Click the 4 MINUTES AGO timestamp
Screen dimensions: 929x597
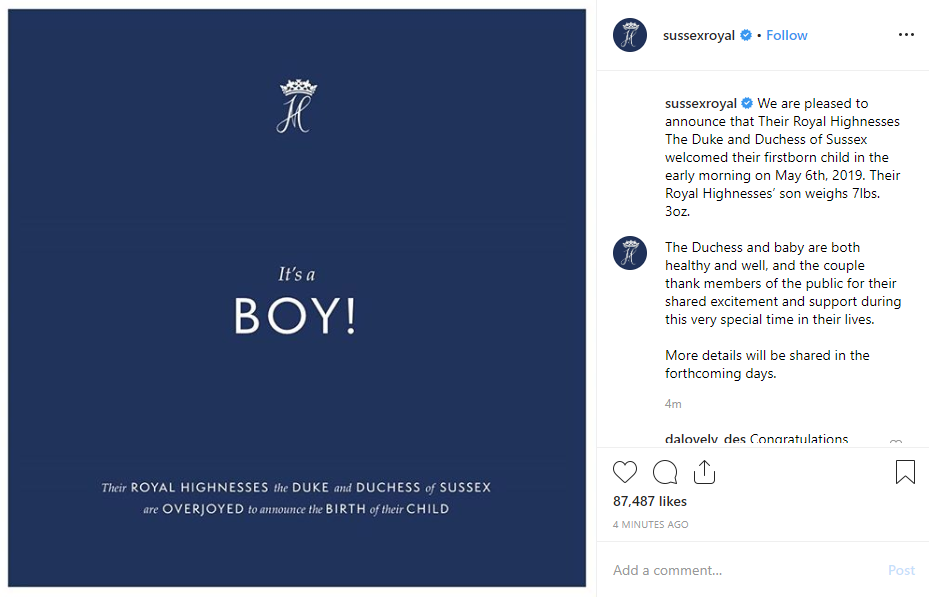click(x=650, y=525)
